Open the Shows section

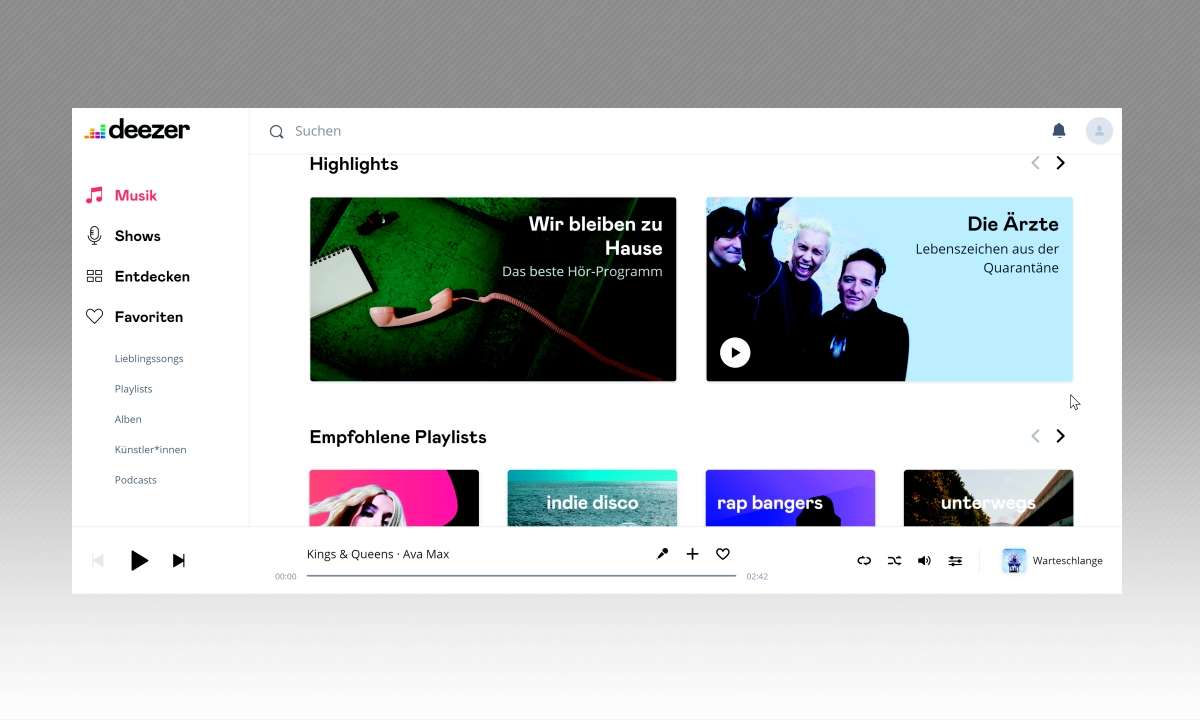(138, 236)
